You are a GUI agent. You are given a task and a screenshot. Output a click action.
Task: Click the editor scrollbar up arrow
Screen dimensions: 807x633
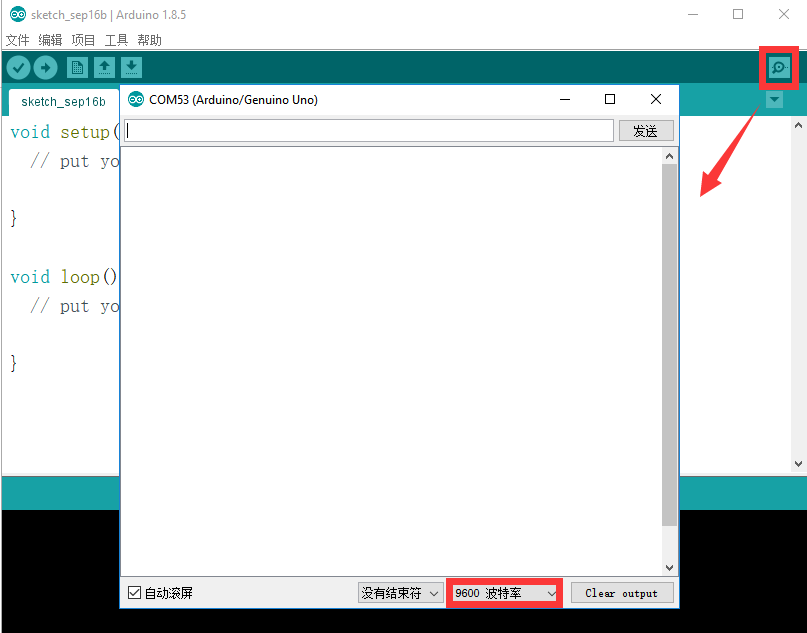coord(798,125)
